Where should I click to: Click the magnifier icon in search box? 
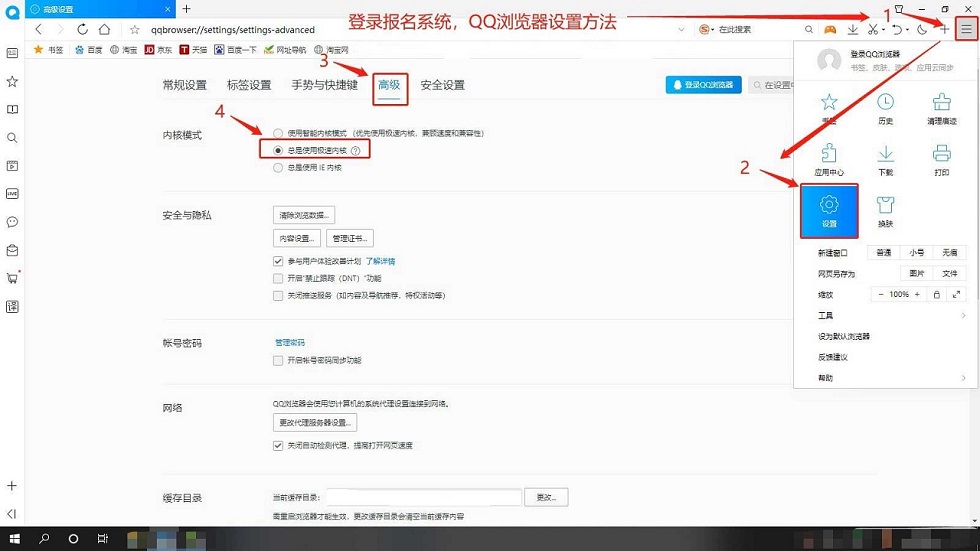pyautogui.click(x=809, y=29)
